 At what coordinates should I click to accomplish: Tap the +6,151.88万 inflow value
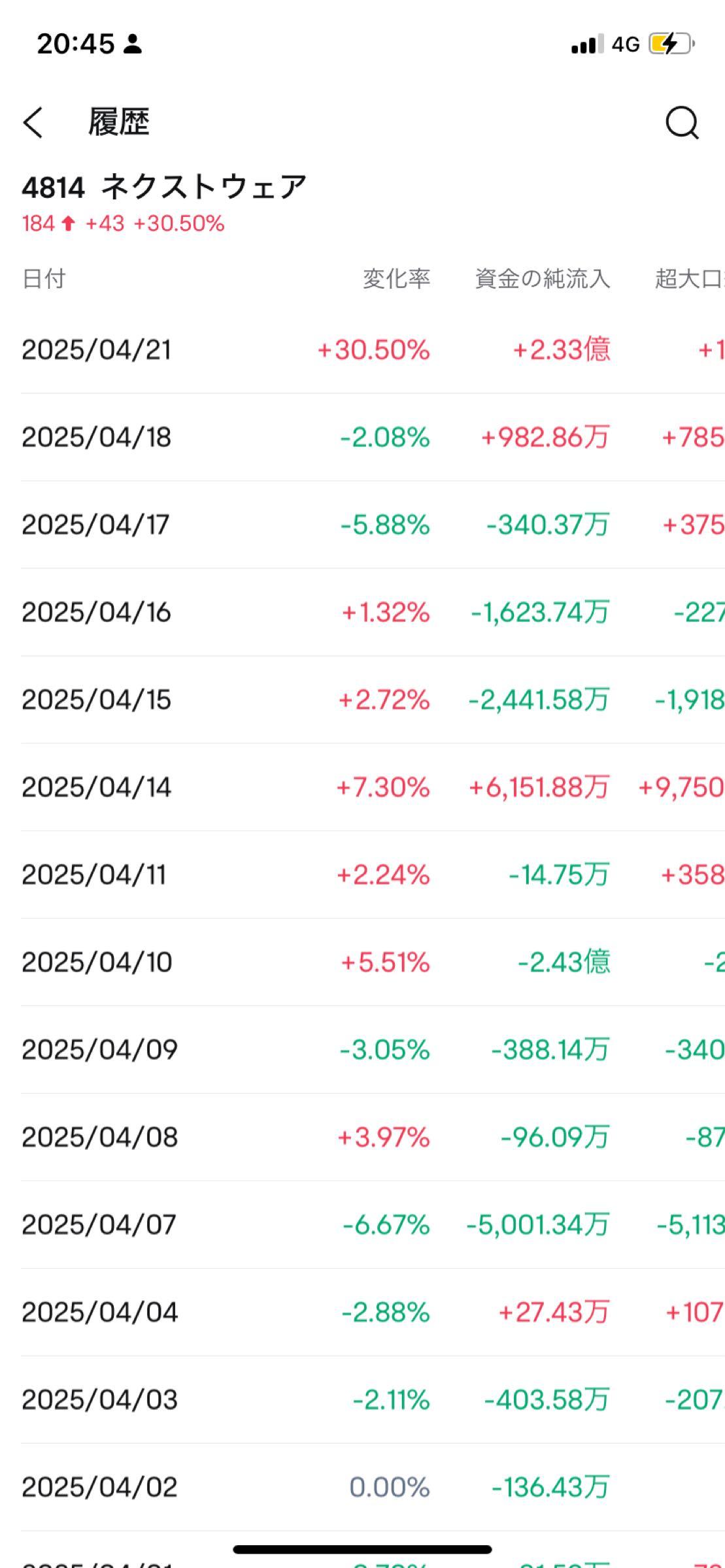(539, 787)
